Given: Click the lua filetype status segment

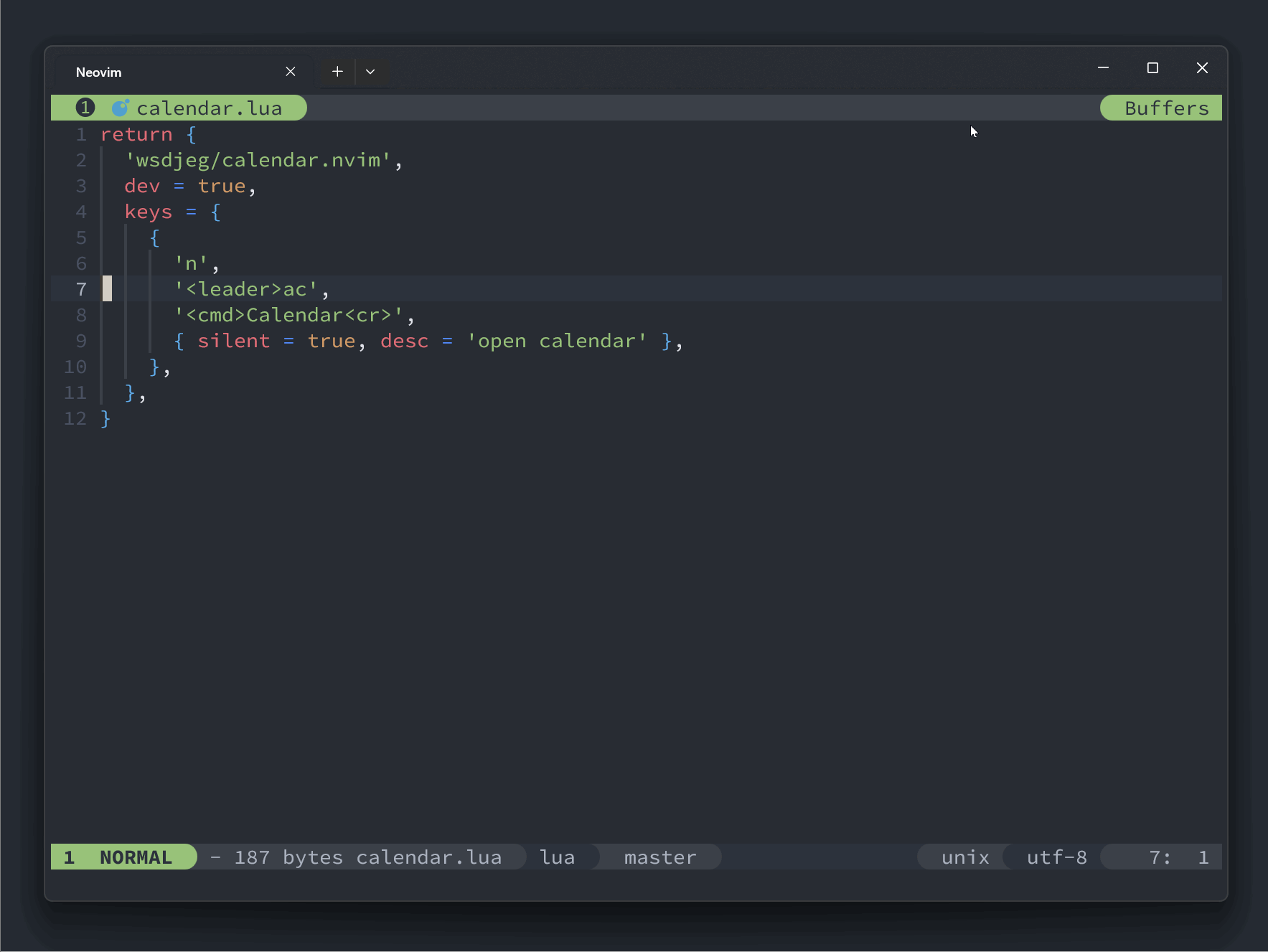Looking at the screenshot, I should click(558, 857).
